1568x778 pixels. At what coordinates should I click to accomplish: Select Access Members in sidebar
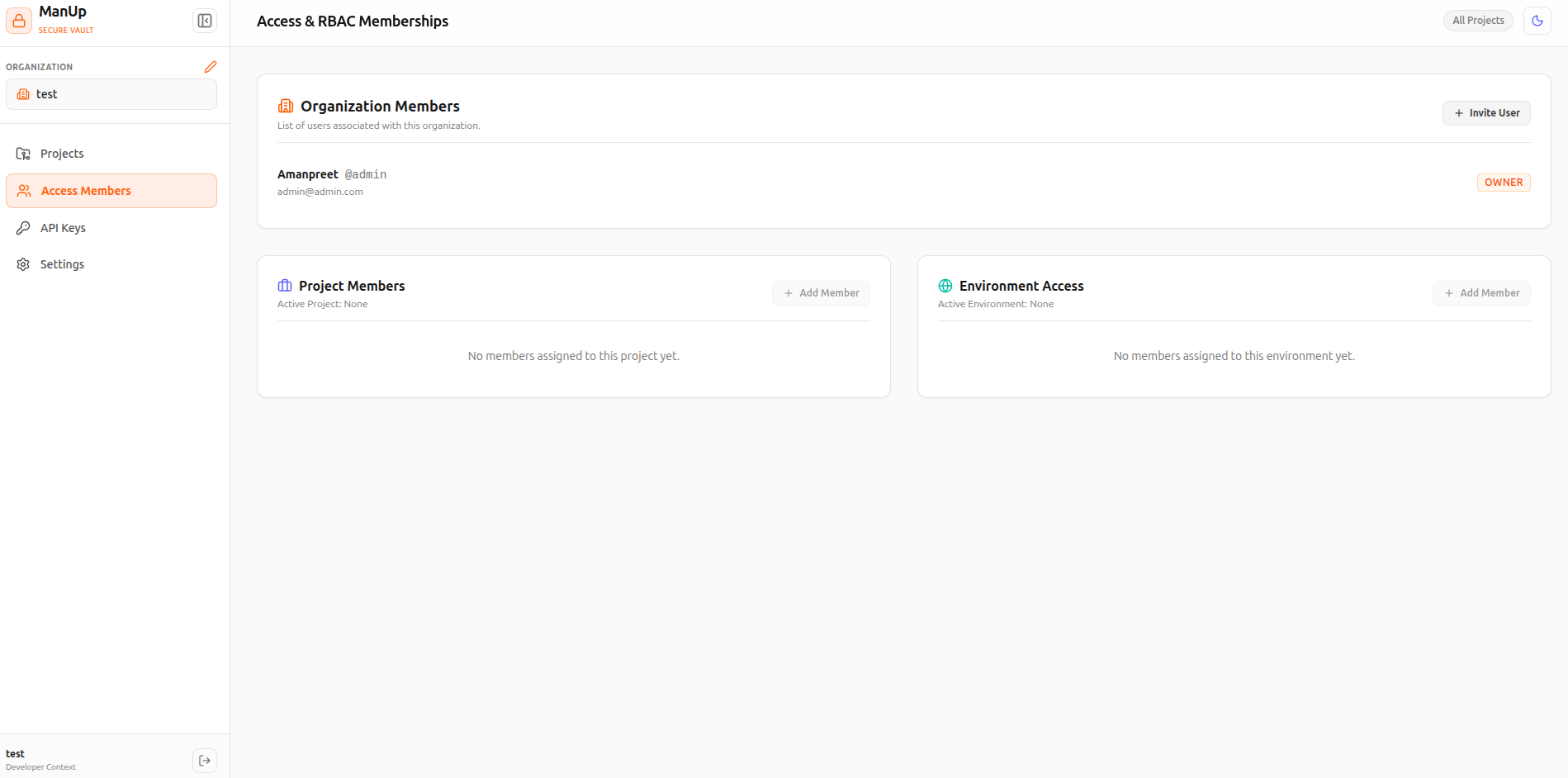point(111,191)
